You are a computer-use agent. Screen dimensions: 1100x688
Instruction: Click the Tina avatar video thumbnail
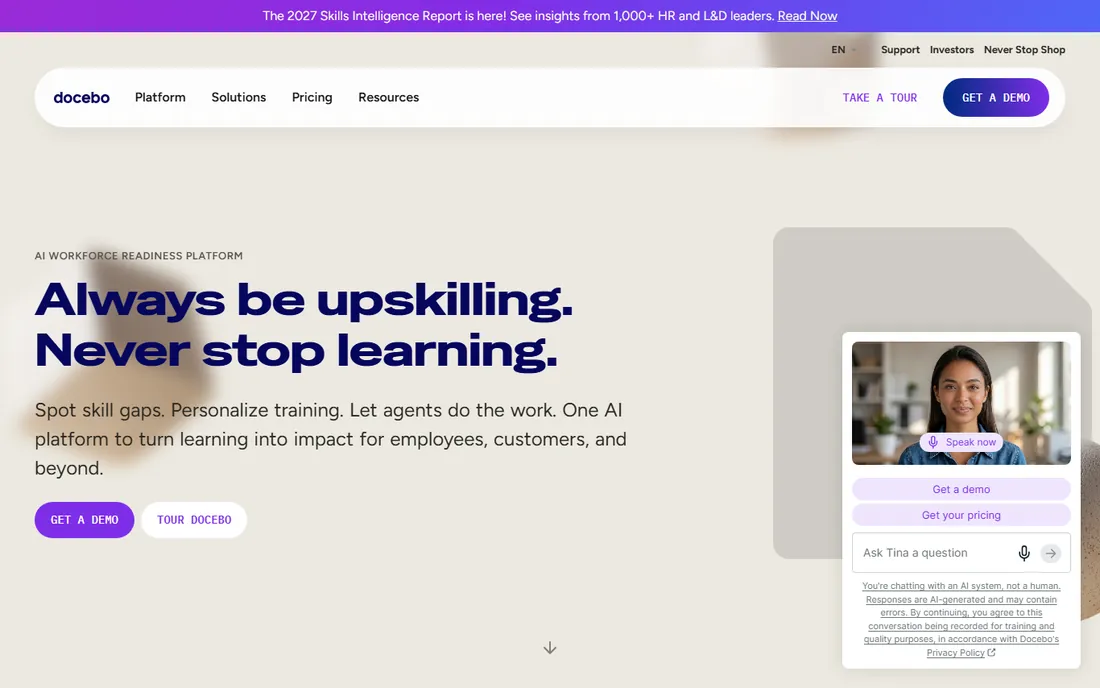(x=961, y=403)
